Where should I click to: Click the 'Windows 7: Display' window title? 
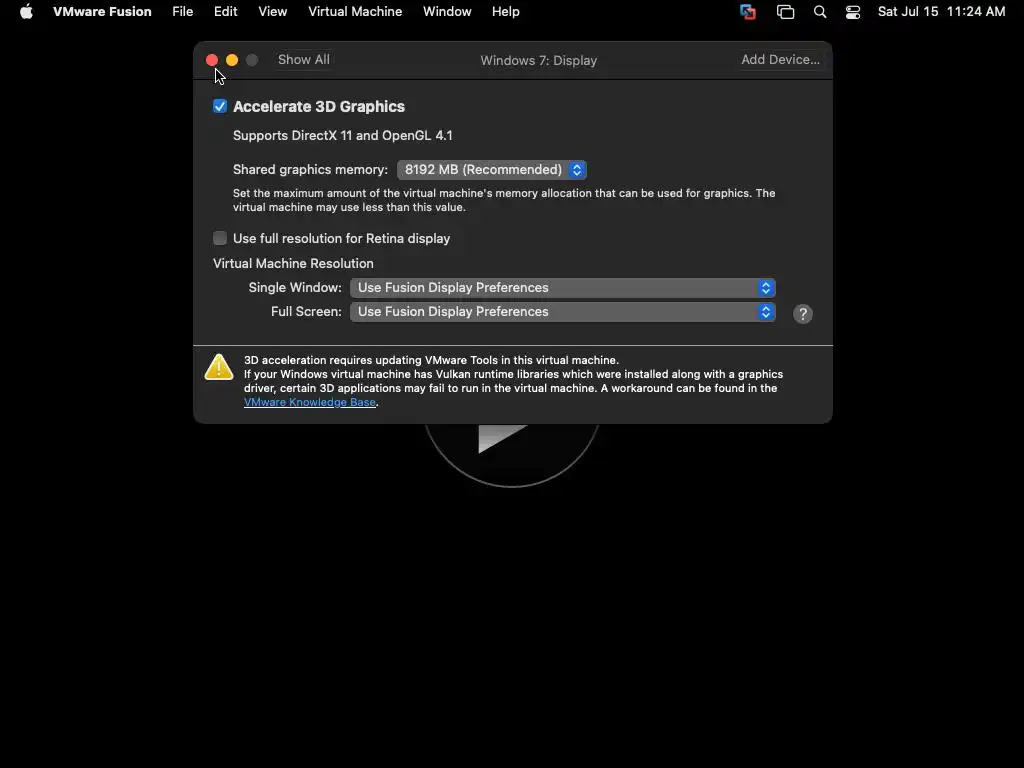tap(539, 60)
